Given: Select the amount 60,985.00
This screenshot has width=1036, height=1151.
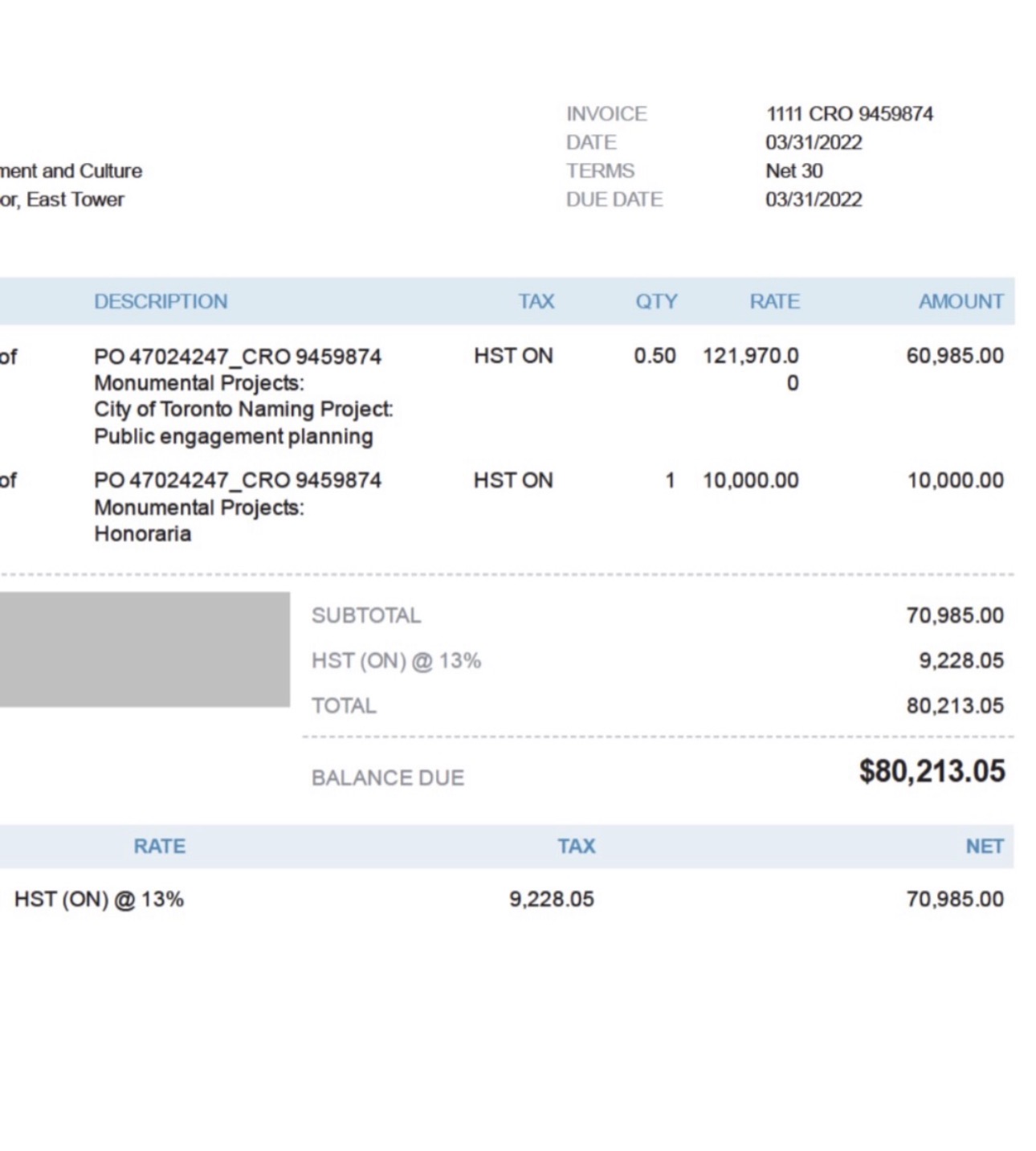Looking at the screenshot, I should click(x=955, y=355).
